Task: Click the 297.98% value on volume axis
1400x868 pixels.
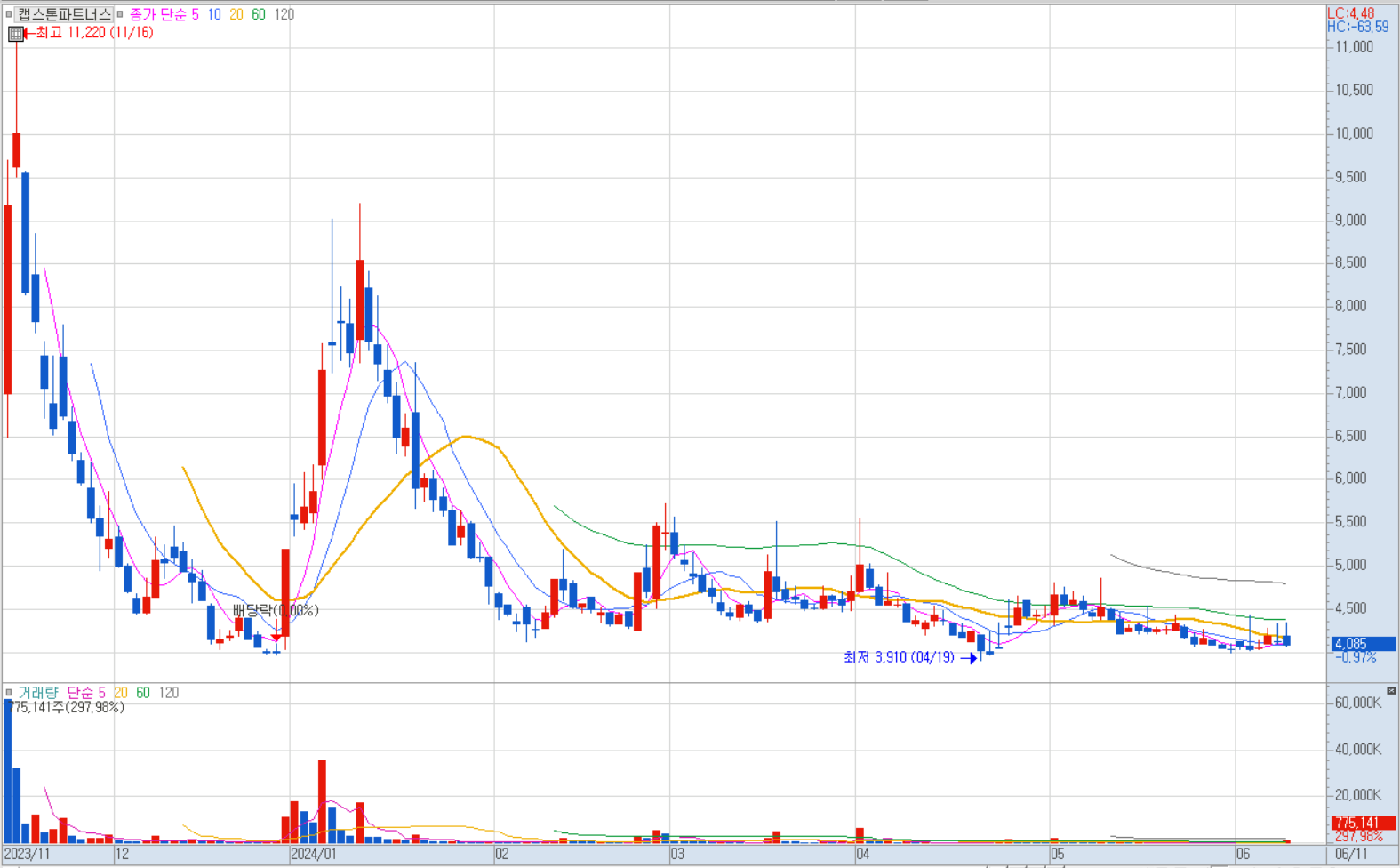Action: pos(1359,836)
